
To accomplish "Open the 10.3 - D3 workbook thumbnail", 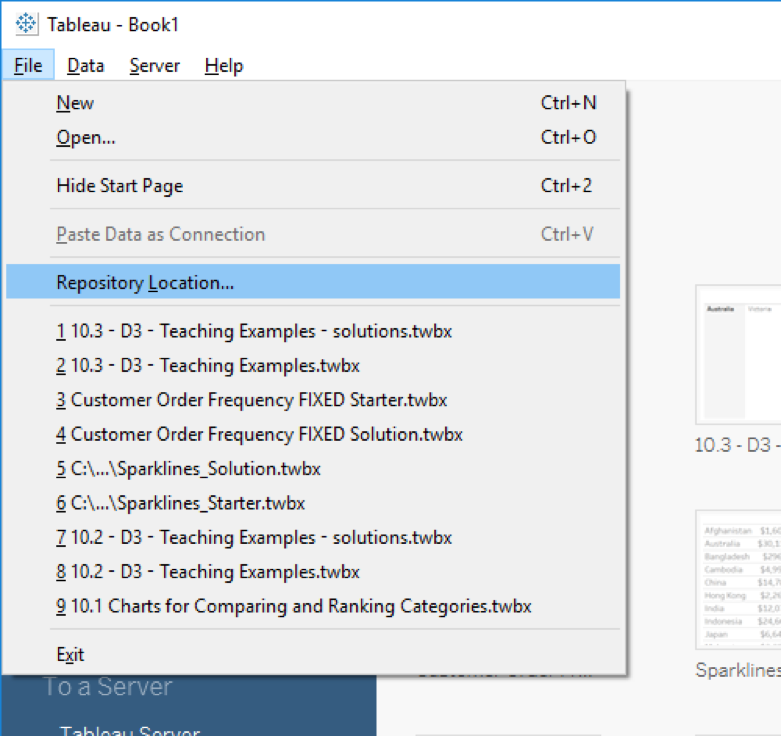I will 739,355.
